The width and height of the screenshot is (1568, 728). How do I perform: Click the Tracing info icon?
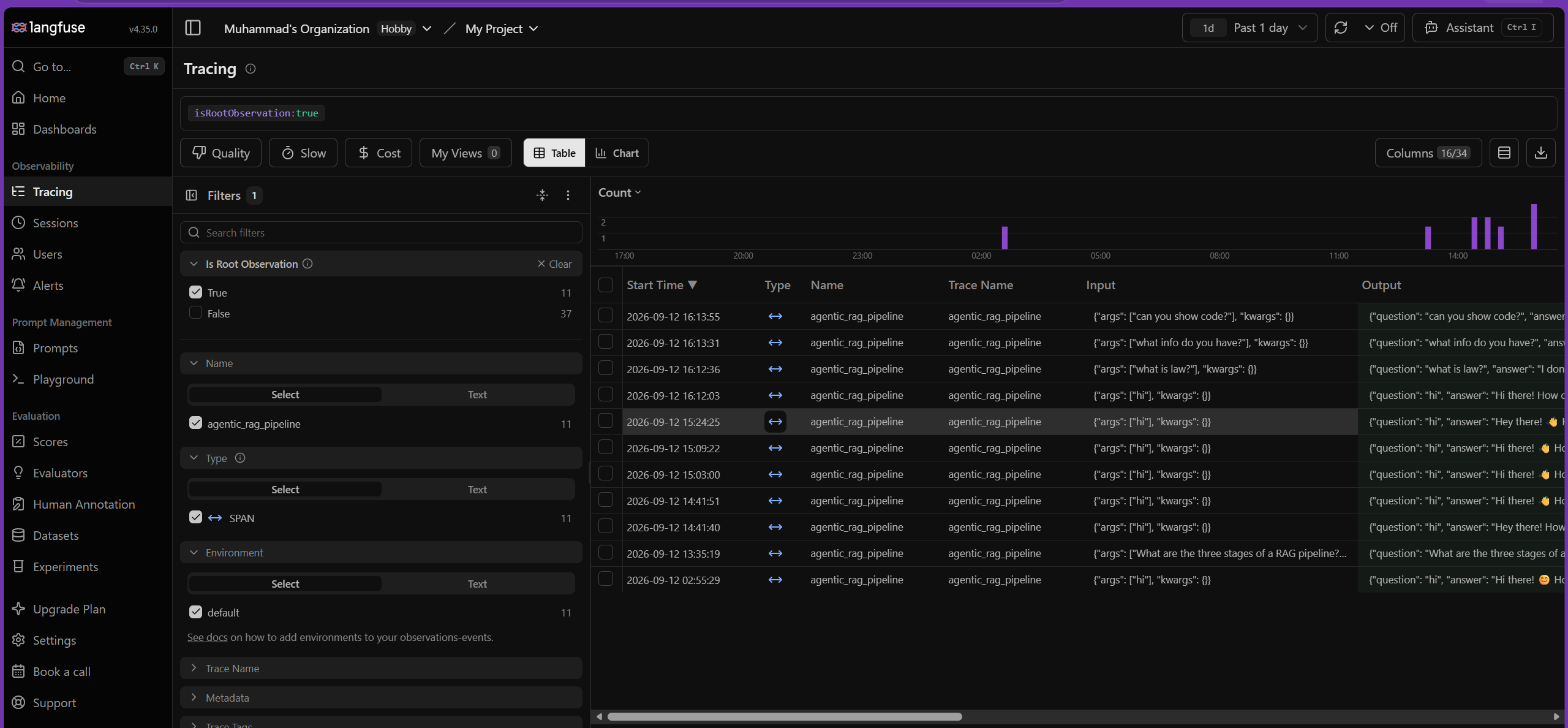(251, 69)
